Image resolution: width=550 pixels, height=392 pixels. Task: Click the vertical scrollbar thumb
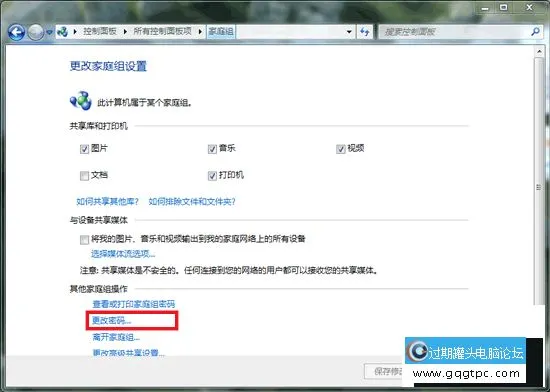pyautogui.click(x=539, y=181)
